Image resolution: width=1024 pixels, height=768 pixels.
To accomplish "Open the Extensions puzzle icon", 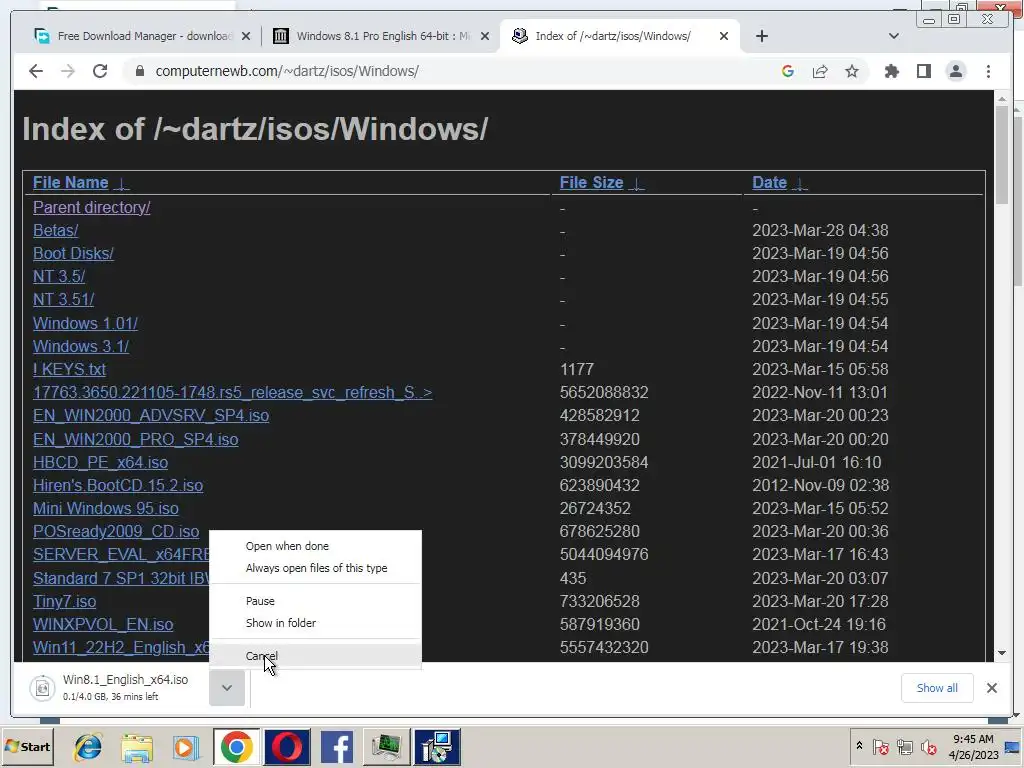I will (x=891, y=71).
